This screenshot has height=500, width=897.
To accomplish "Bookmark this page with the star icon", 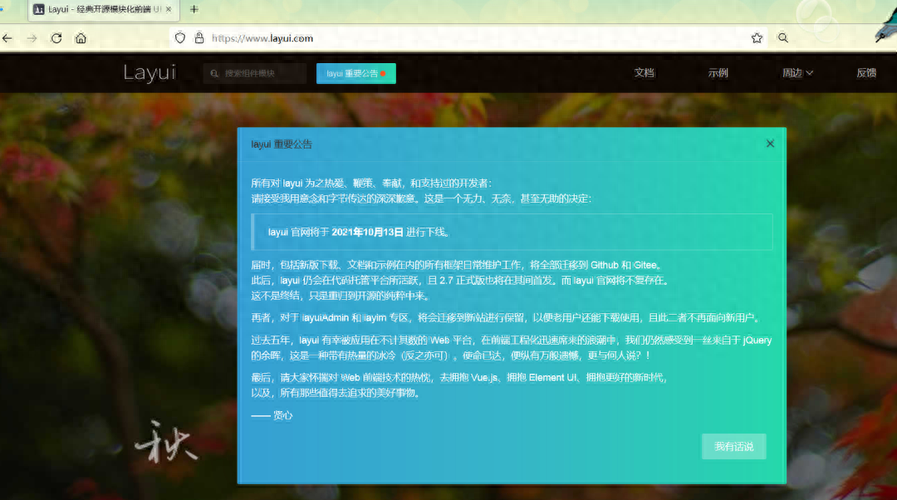I will click(757, 38).
